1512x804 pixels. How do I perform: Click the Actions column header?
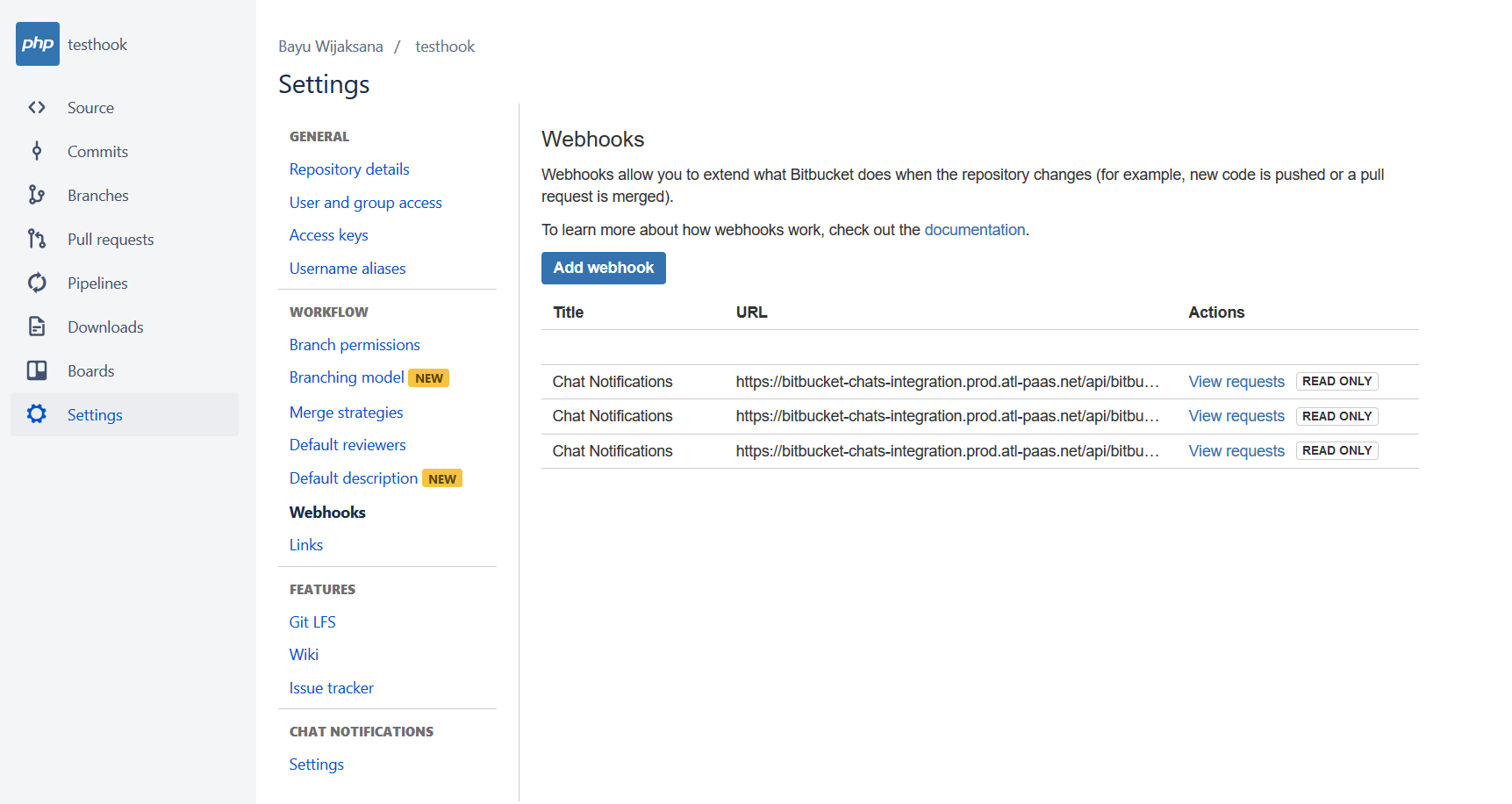(x=1216, y=312)
